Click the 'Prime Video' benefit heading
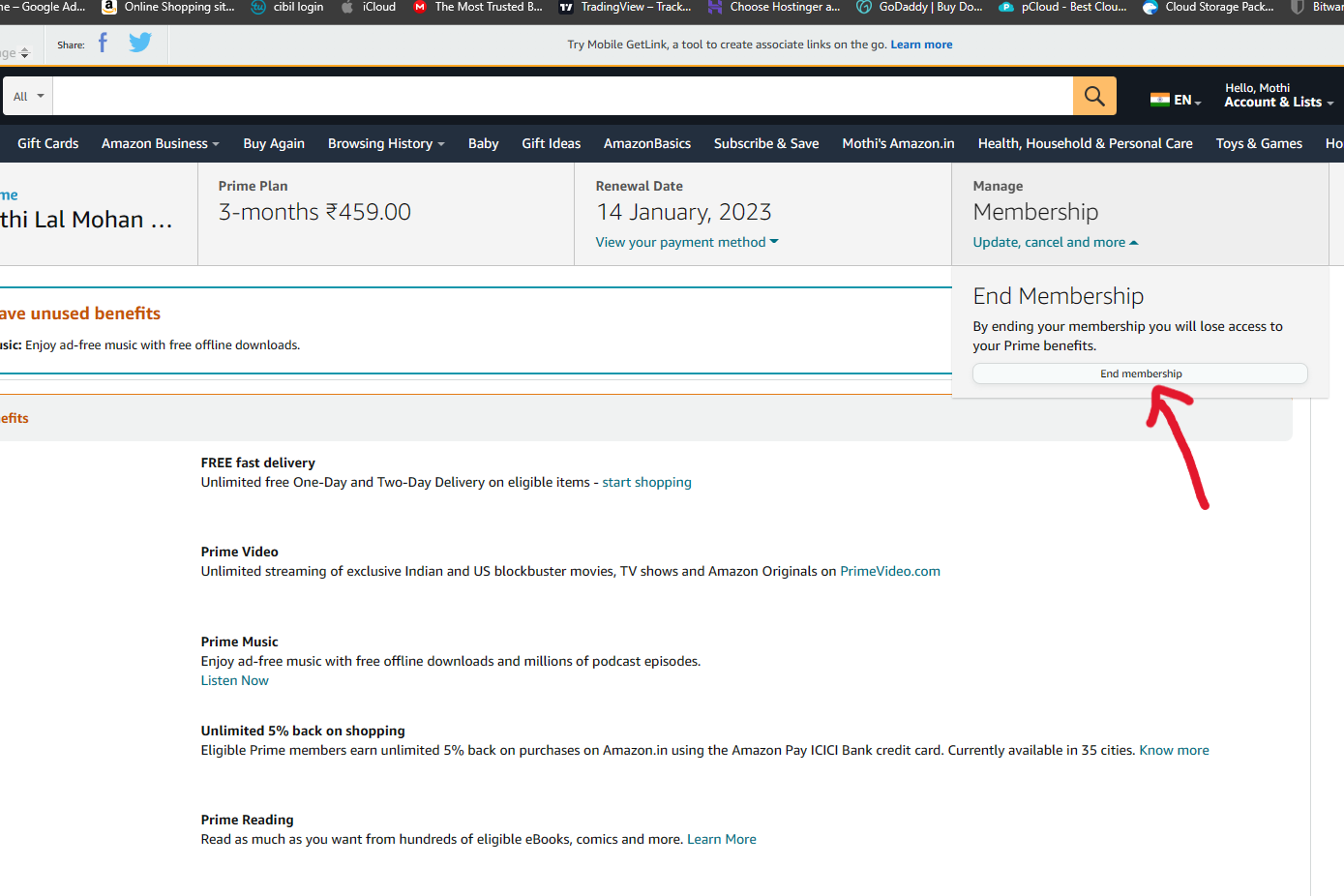 pos(240,552)
